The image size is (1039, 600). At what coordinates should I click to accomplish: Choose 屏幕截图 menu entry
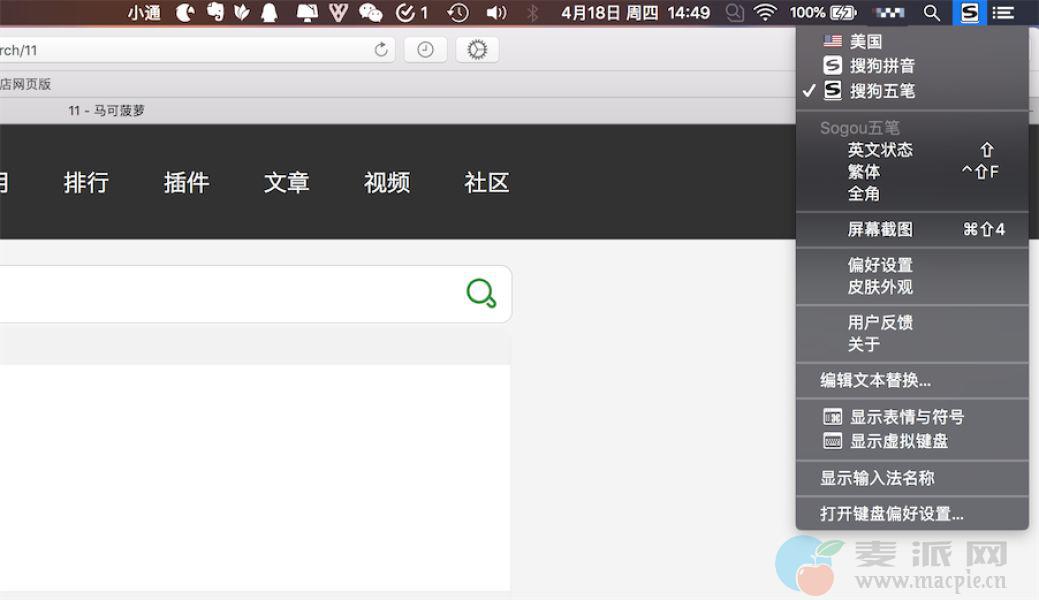tap(880, 230)
